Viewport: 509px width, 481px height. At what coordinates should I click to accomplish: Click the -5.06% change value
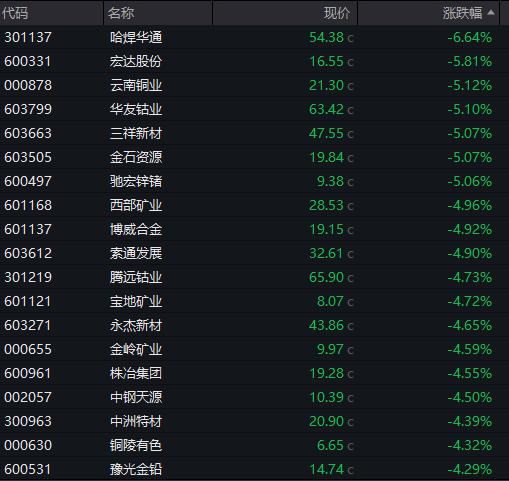[x=469, y=181]
